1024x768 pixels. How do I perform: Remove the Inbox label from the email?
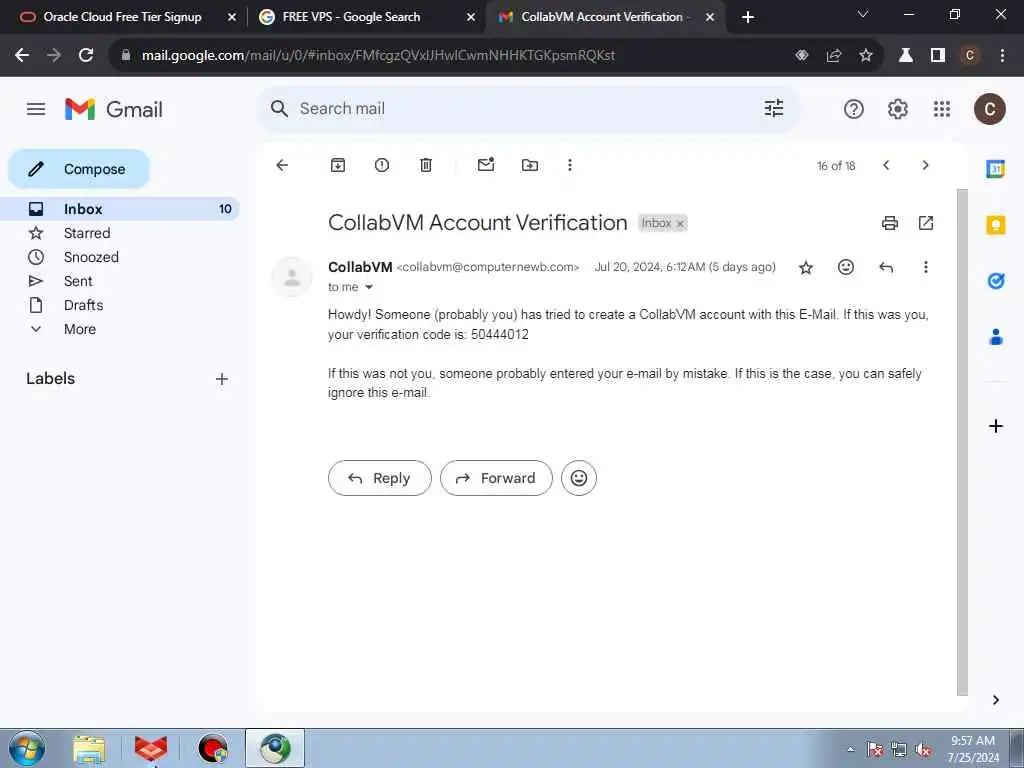click(680, 224)
